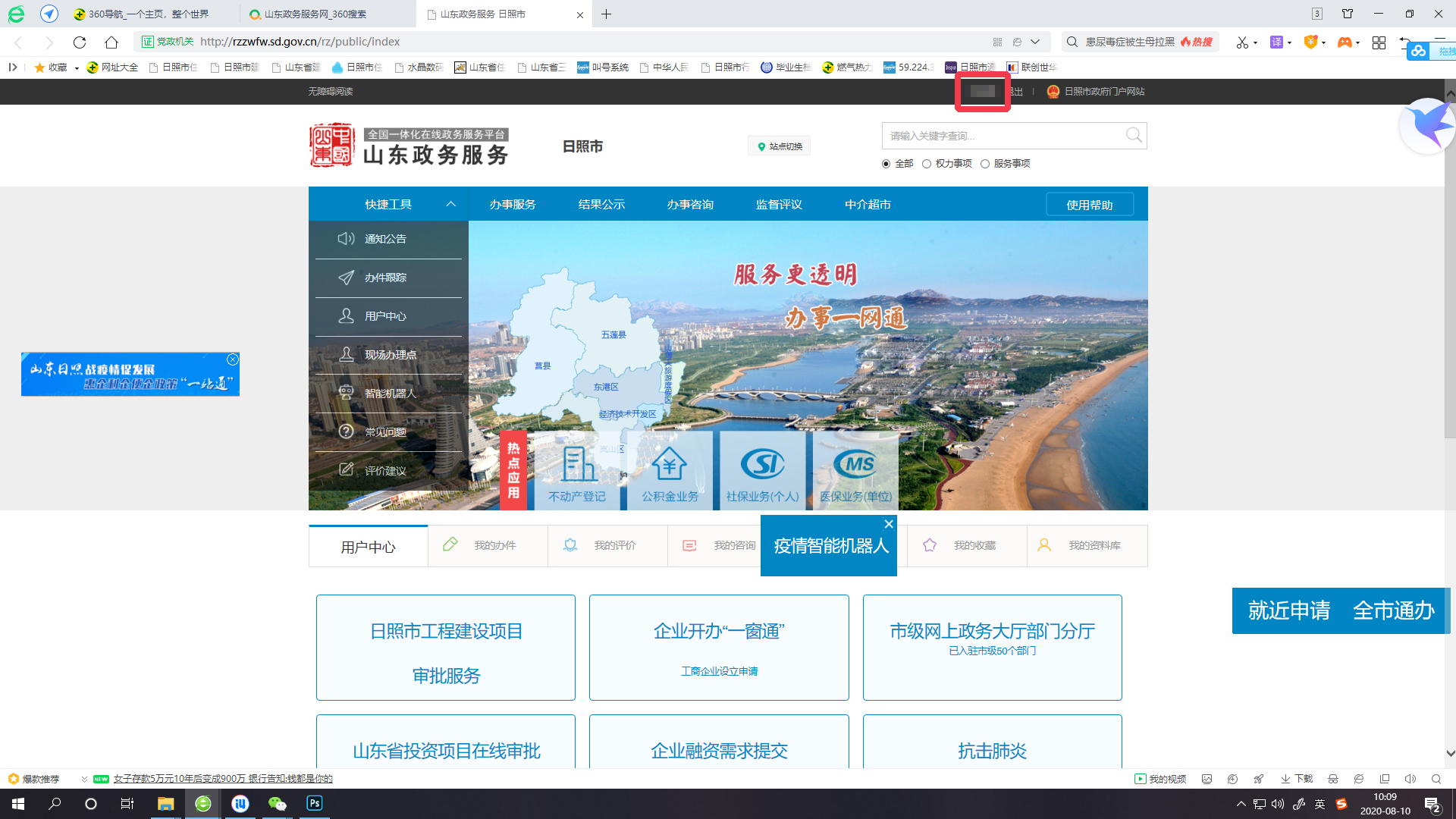The image size is (1456, 819).
Task: Click the search magnifier icon in keyword box
Action: 1134,136
